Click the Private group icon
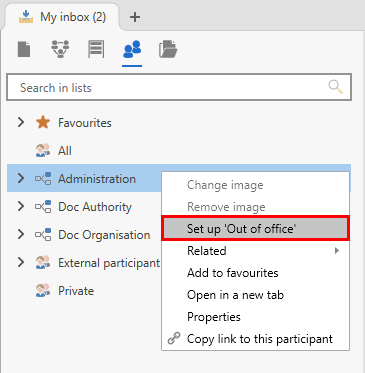This screenshot has height=373, width=365. (43, 291)
